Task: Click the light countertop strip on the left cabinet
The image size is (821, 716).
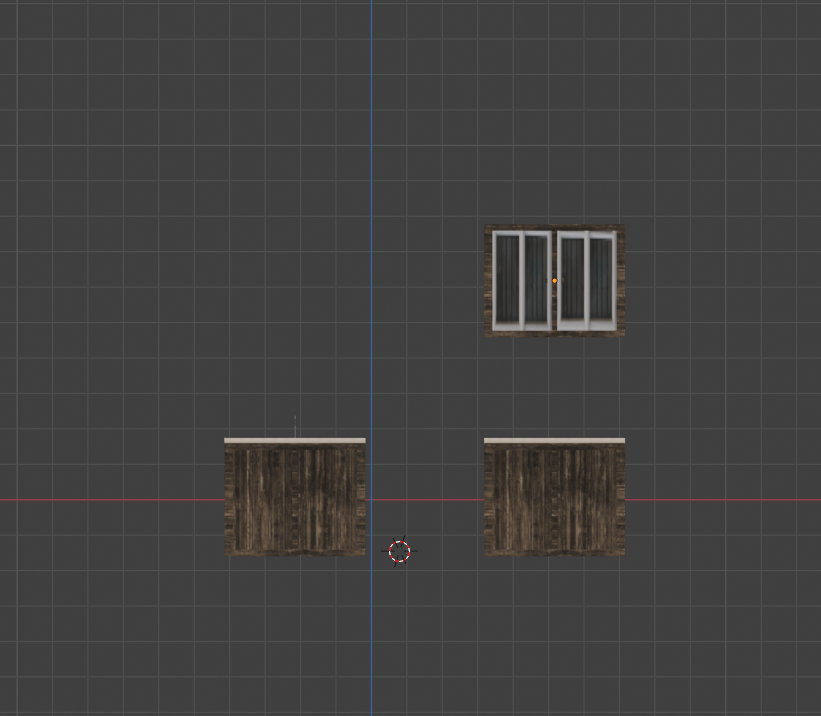Action: coord(295,440)
